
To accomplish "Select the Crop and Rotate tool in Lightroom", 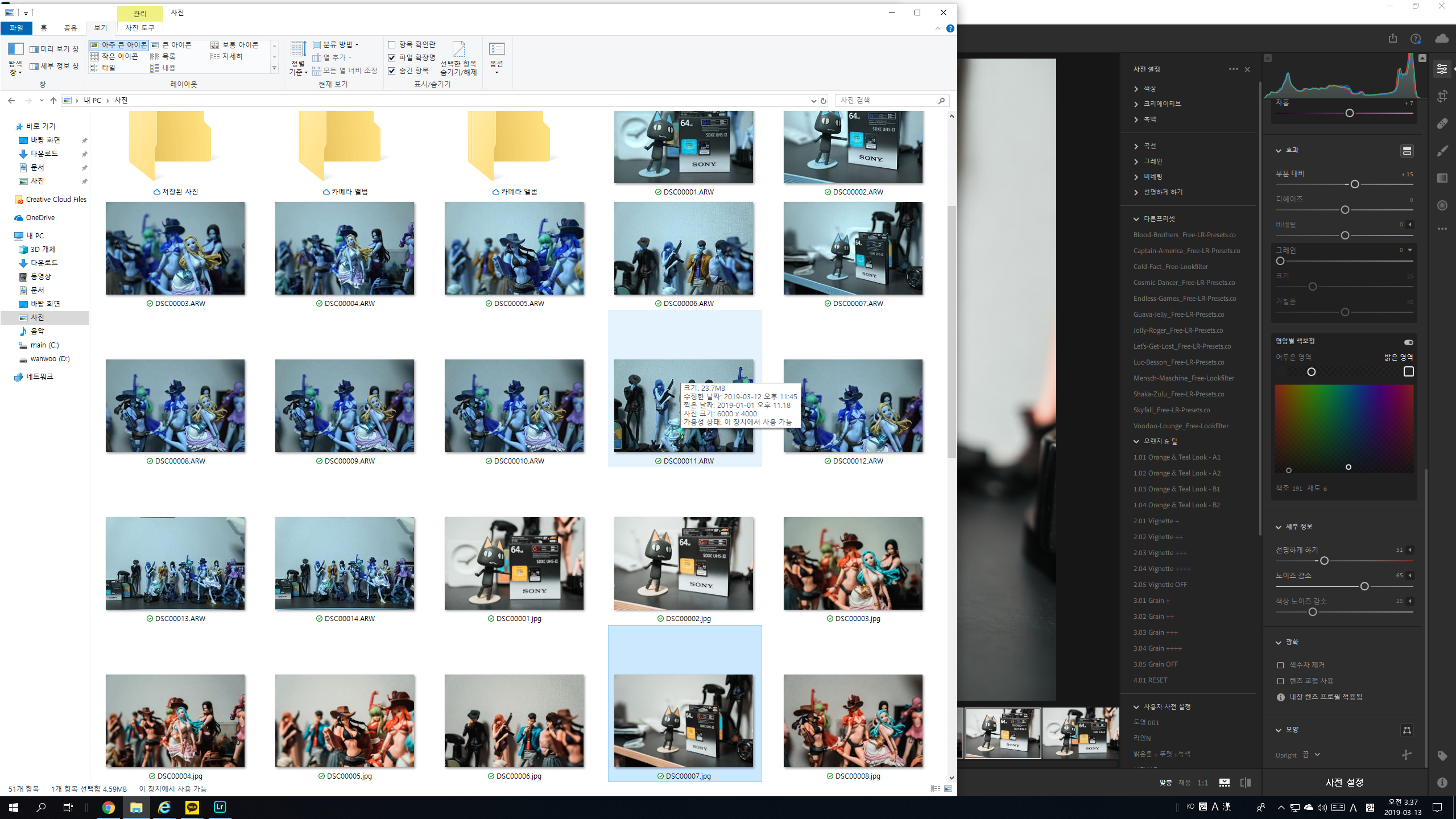I will (1442, 96).
